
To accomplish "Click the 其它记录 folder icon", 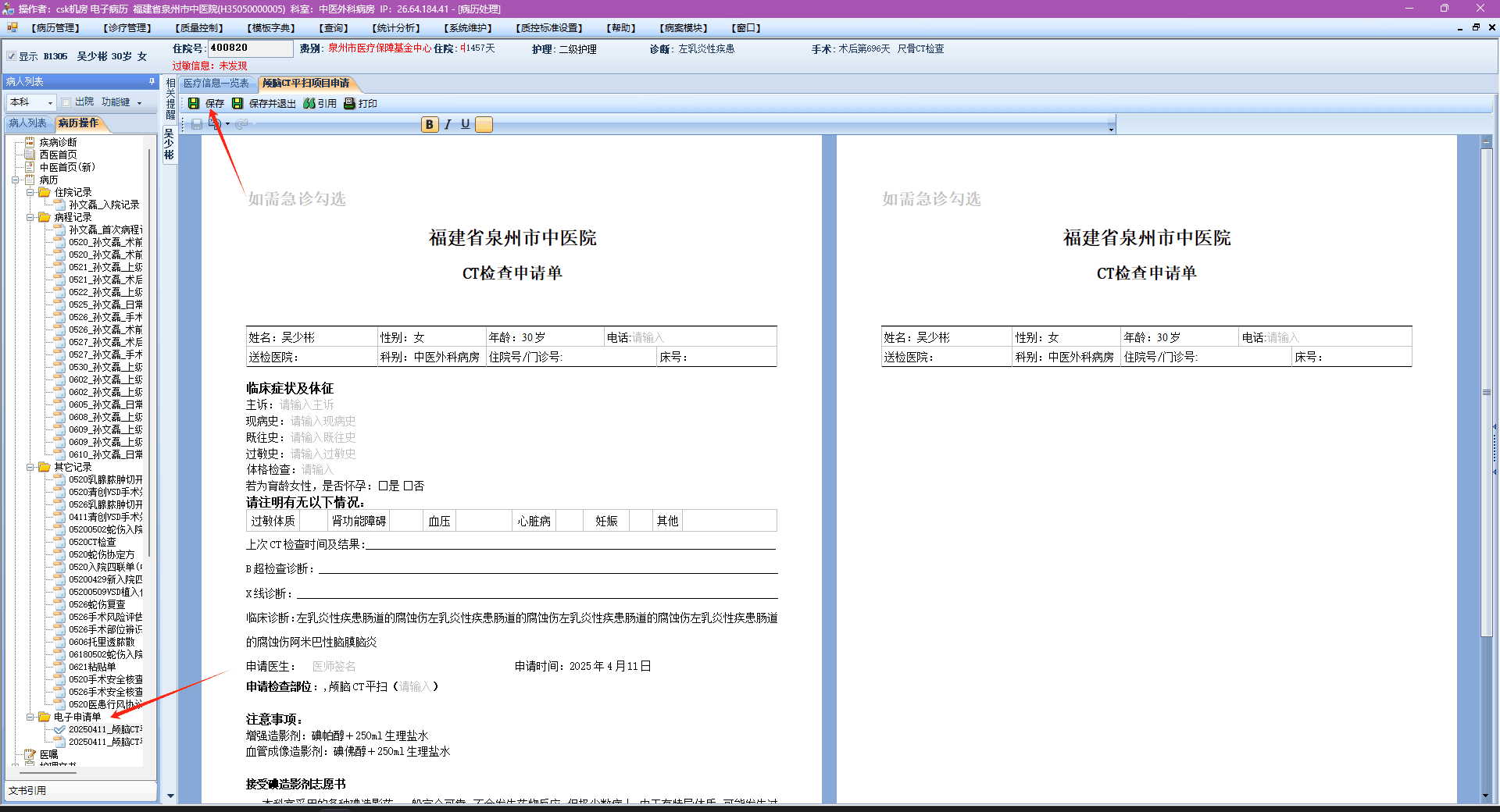I will point(45,467).
